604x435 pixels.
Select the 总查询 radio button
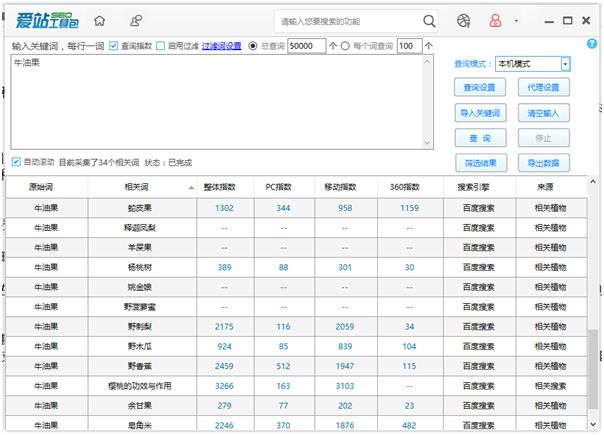coord(253,46)
